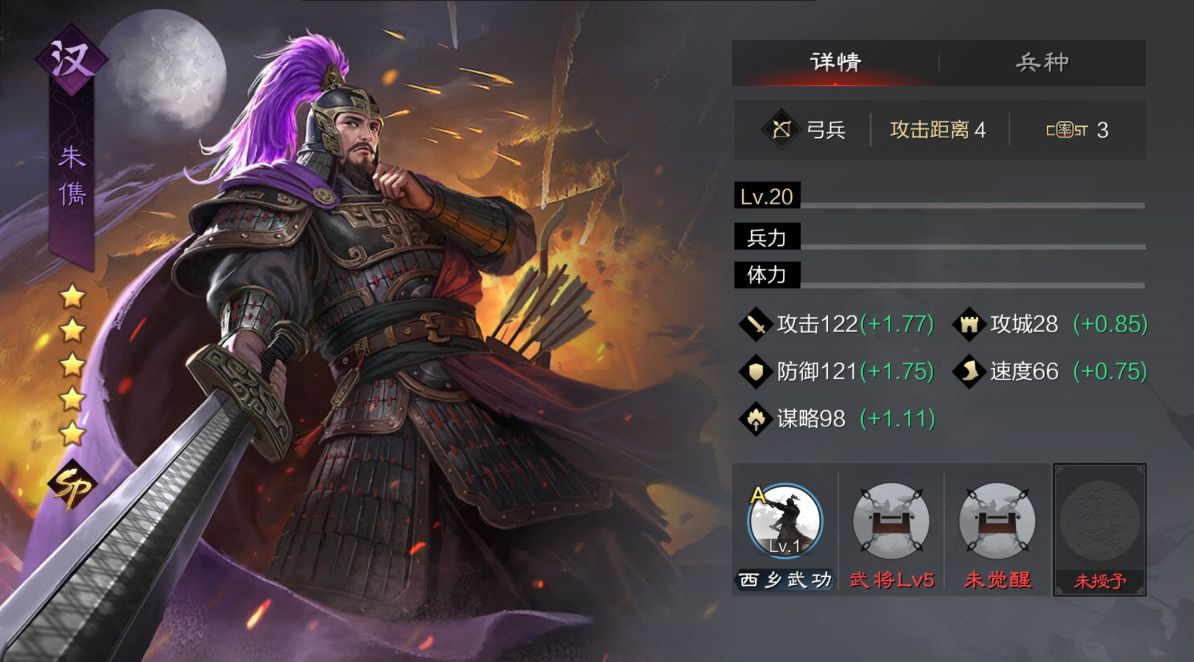Tap the five-star rarity column
Image resolution: width=1194 pixels, height=662 pixels.
coord(72,364)
